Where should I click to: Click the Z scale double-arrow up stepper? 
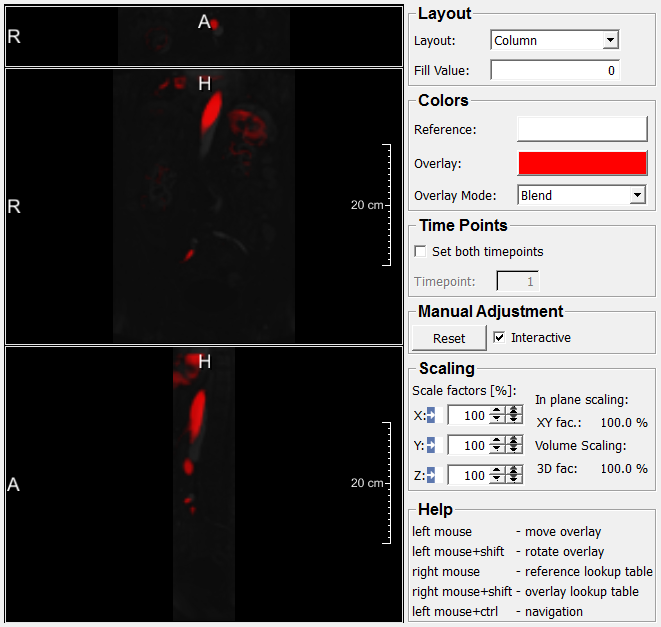[514, 471]
